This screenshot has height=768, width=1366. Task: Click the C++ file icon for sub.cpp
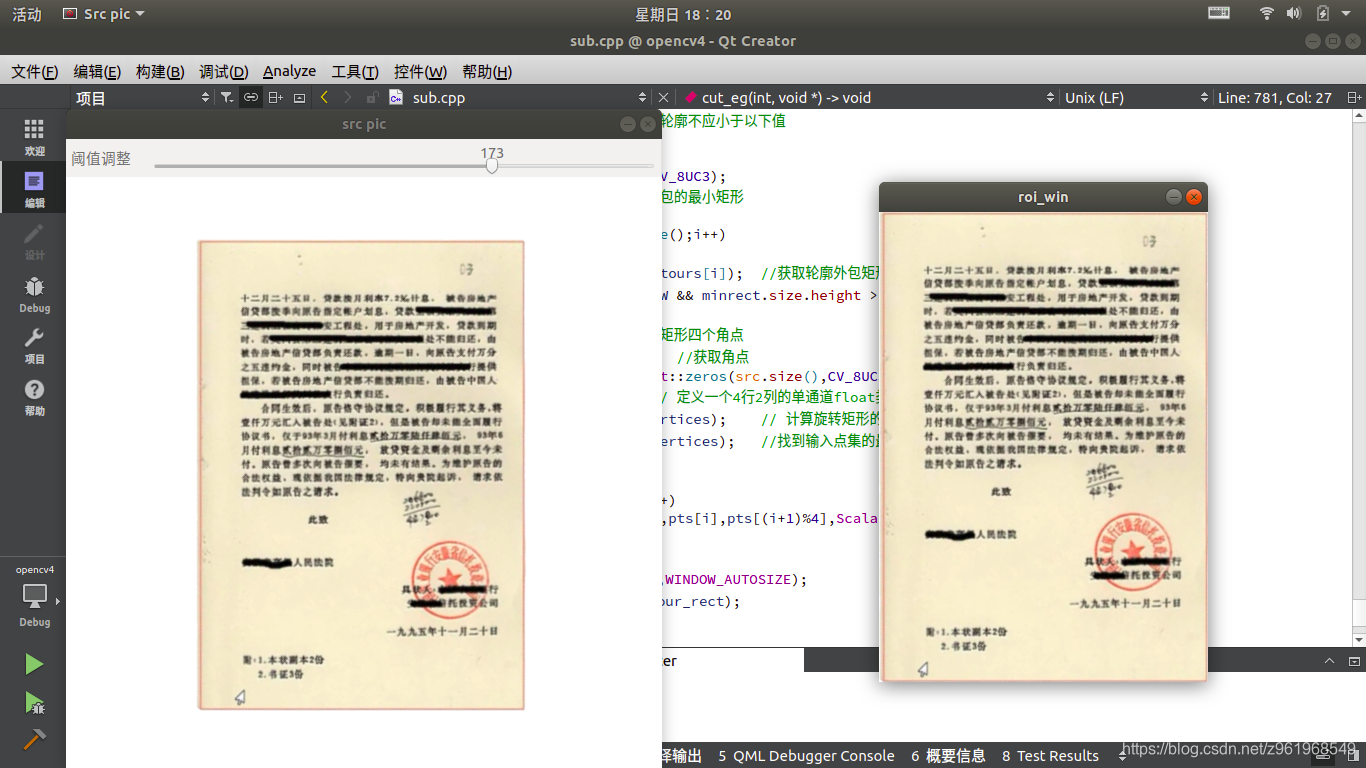396,97
